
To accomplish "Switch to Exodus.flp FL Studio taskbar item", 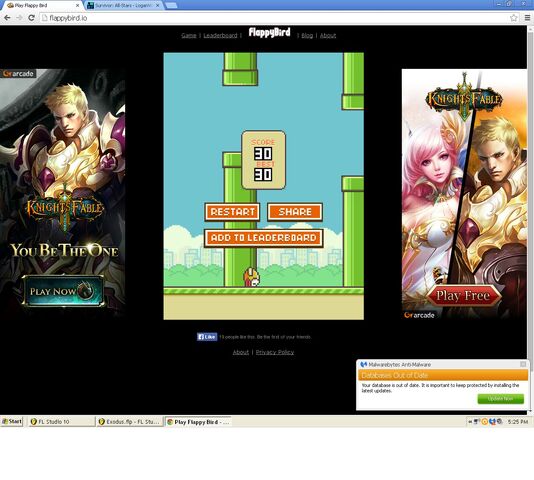I will 129,422.
